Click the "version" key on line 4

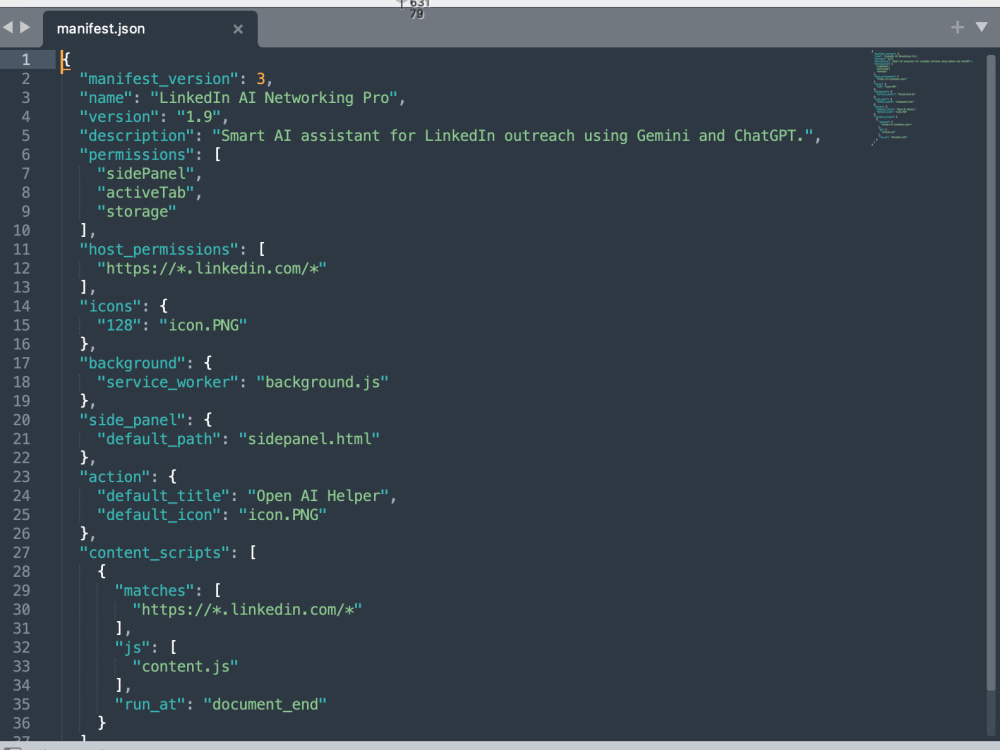tap(119, 117)
